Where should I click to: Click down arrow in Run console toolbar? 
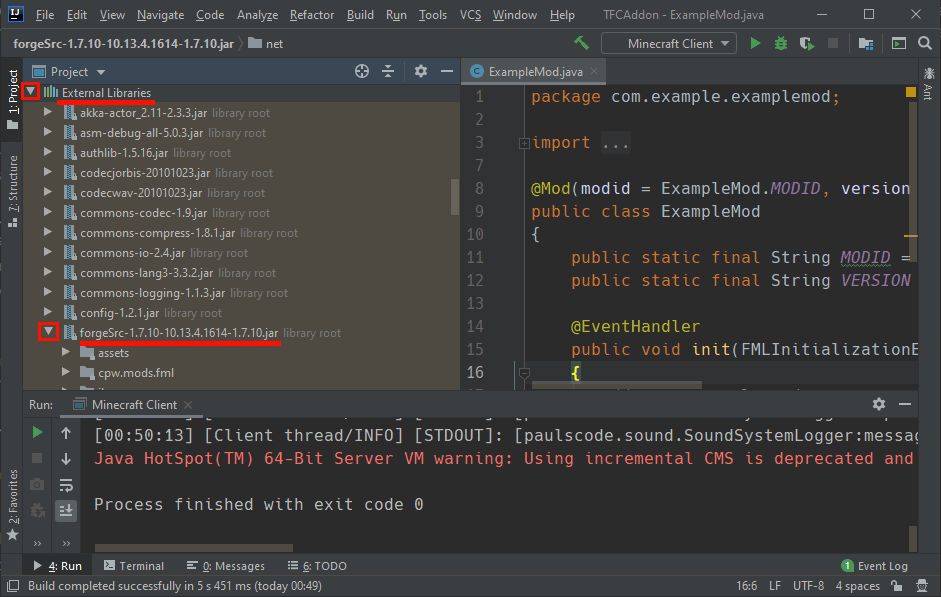tap(66, 459)
